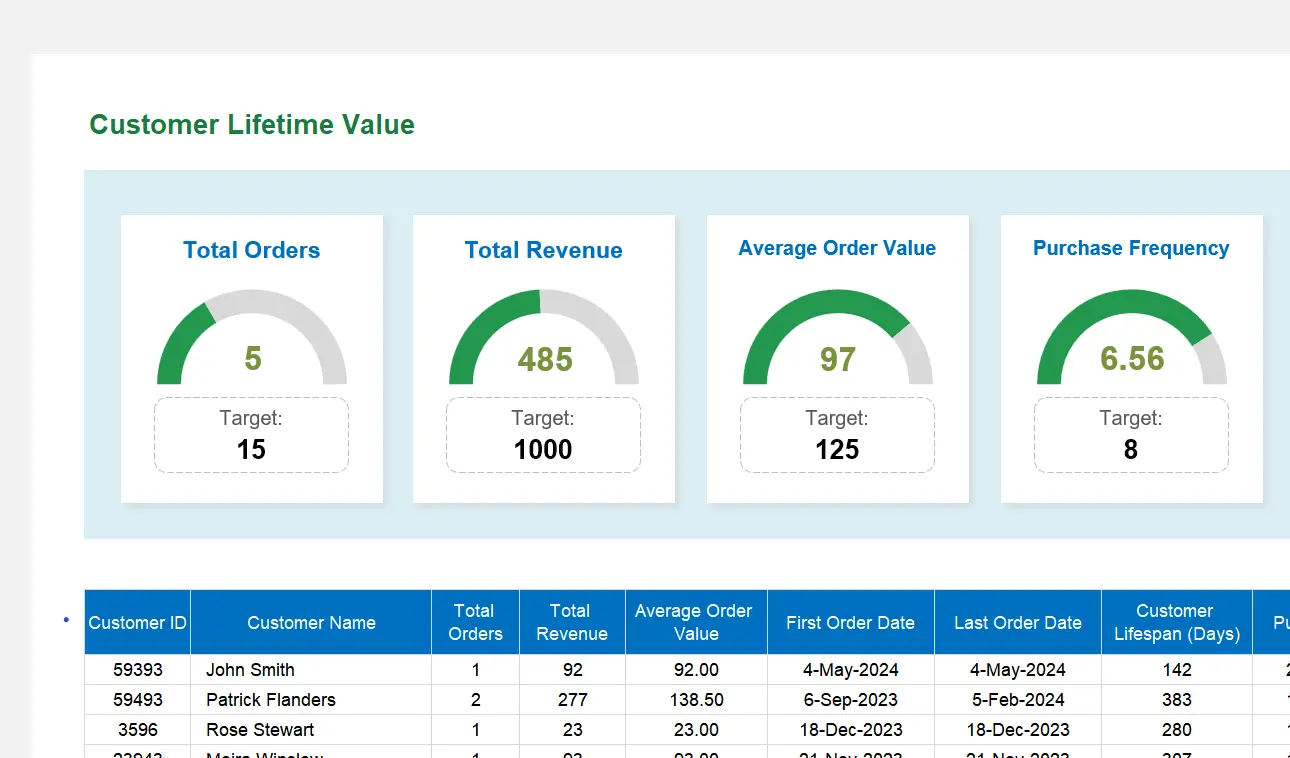Select the Total Orders card heading
This screenshot has width=1290, height=758.
251,250
